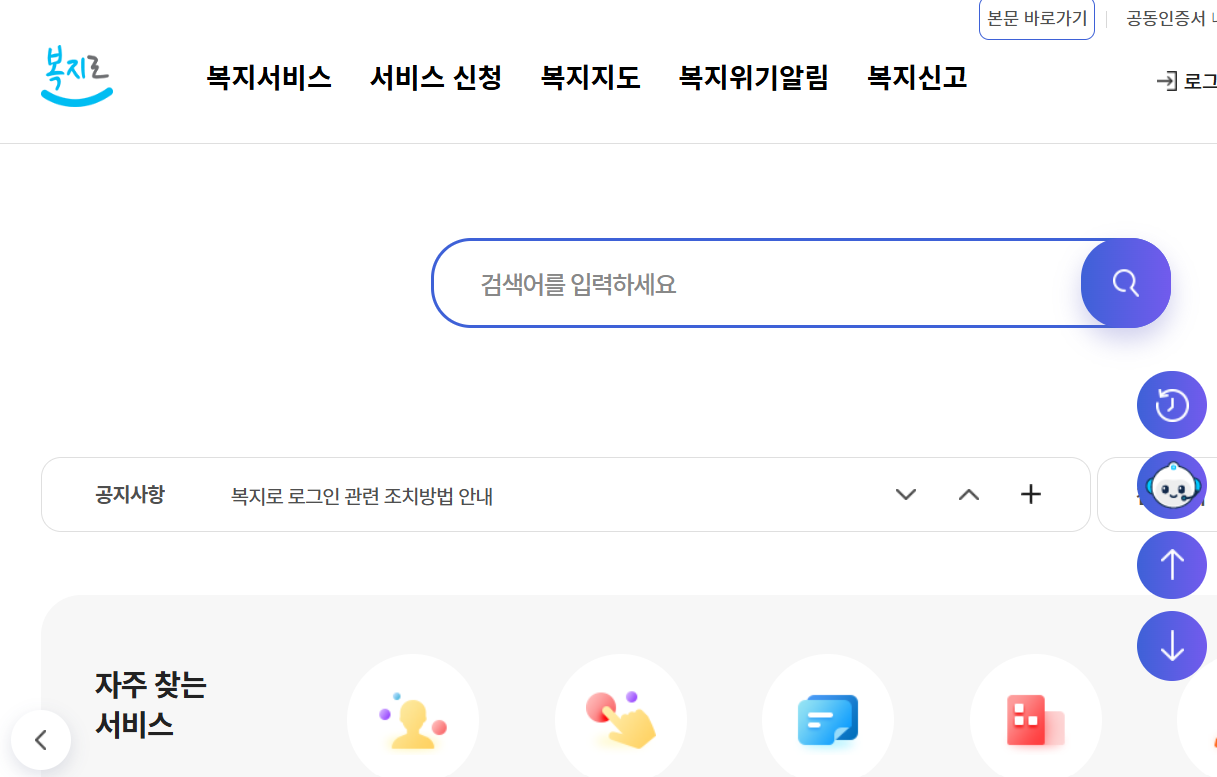This screenshot has width=1217, height=777.
Task: Open the pointing hand service icon
Action: [x=621, y=719]
